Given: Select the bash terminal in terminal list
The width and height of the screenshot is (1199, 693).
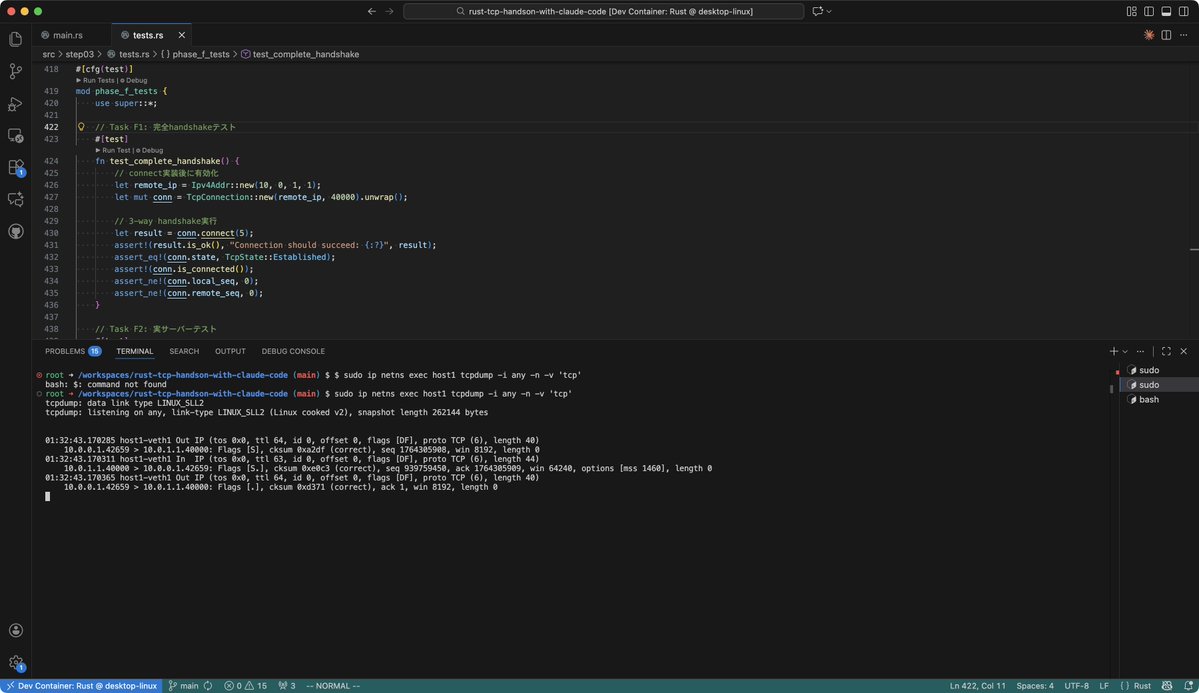Looking at the screenshot, I should coord(1147,398).
